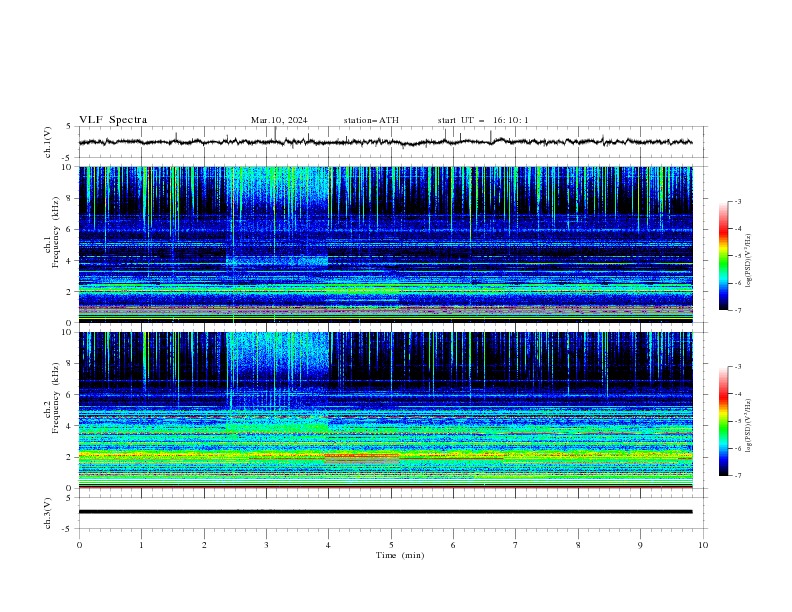Click the "Time (min)" axis title
This screenshot has width=792, height=612.
[x=400, y=555]
